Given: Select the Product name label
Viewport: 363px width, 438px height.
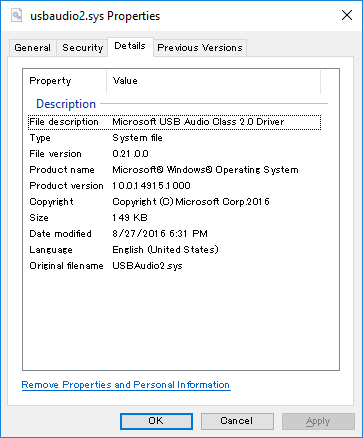Looking at the screenshot, I should point(62,170).
